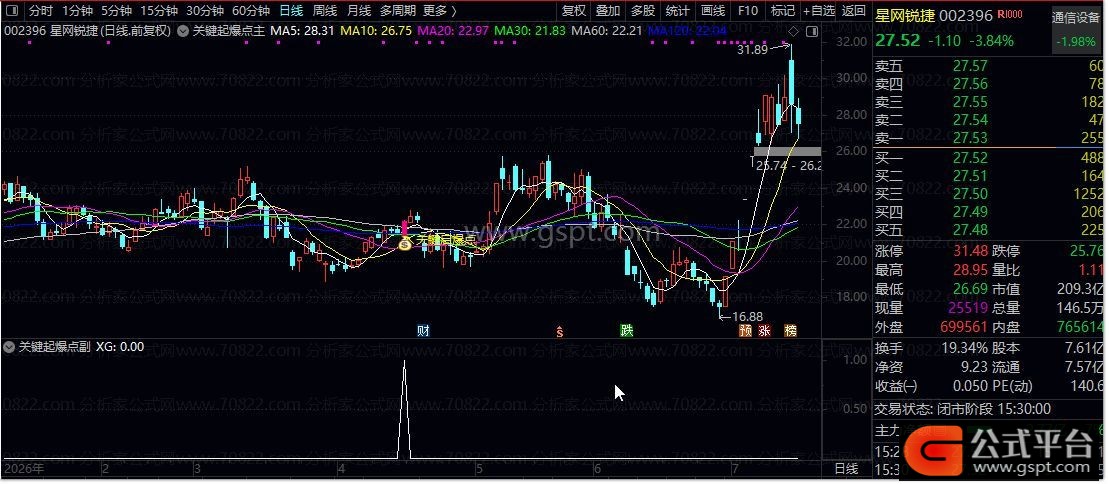Viewport: 1109px width, 484px height.
Task: Click the 标记 mark button
Action: [782, 11]
